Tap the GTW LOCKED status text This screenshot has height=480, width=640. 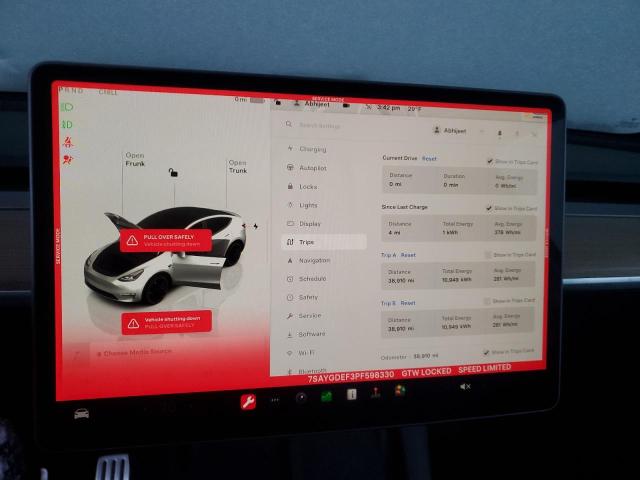tap(427, 372)
